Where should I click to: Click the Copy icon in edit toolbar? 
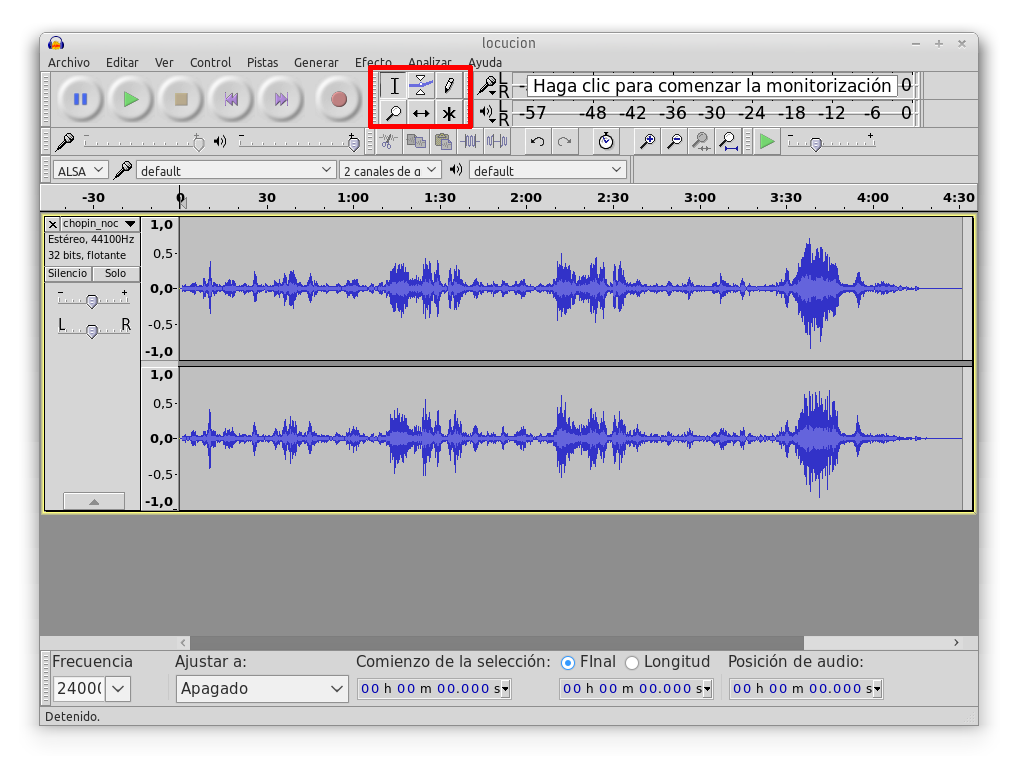click(x=415, y=141)
